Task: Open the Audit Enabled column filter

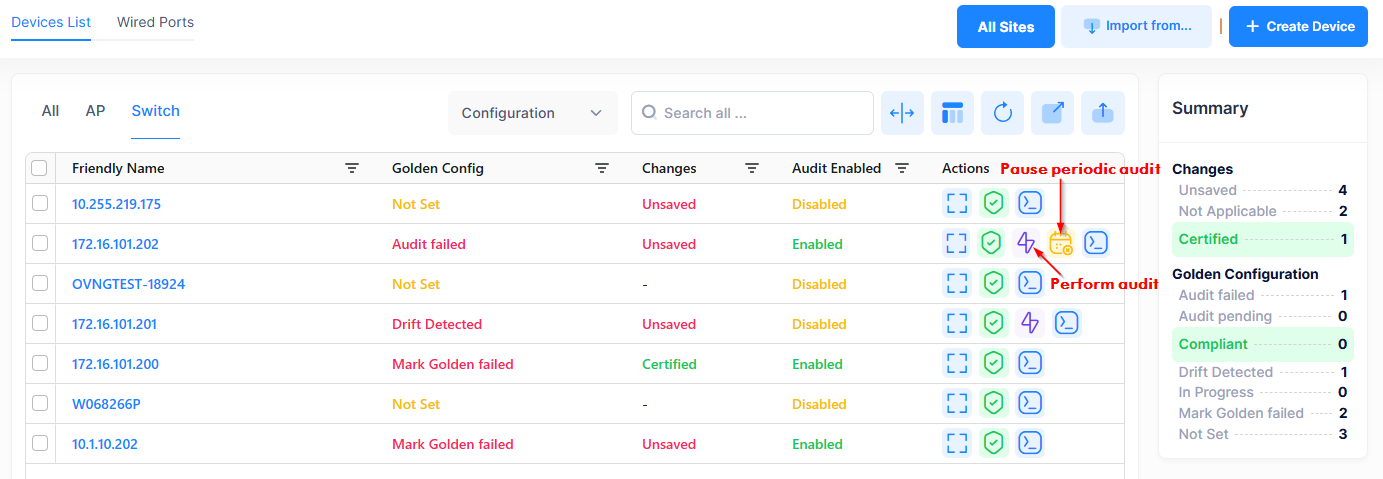Action: coord(902,168)
